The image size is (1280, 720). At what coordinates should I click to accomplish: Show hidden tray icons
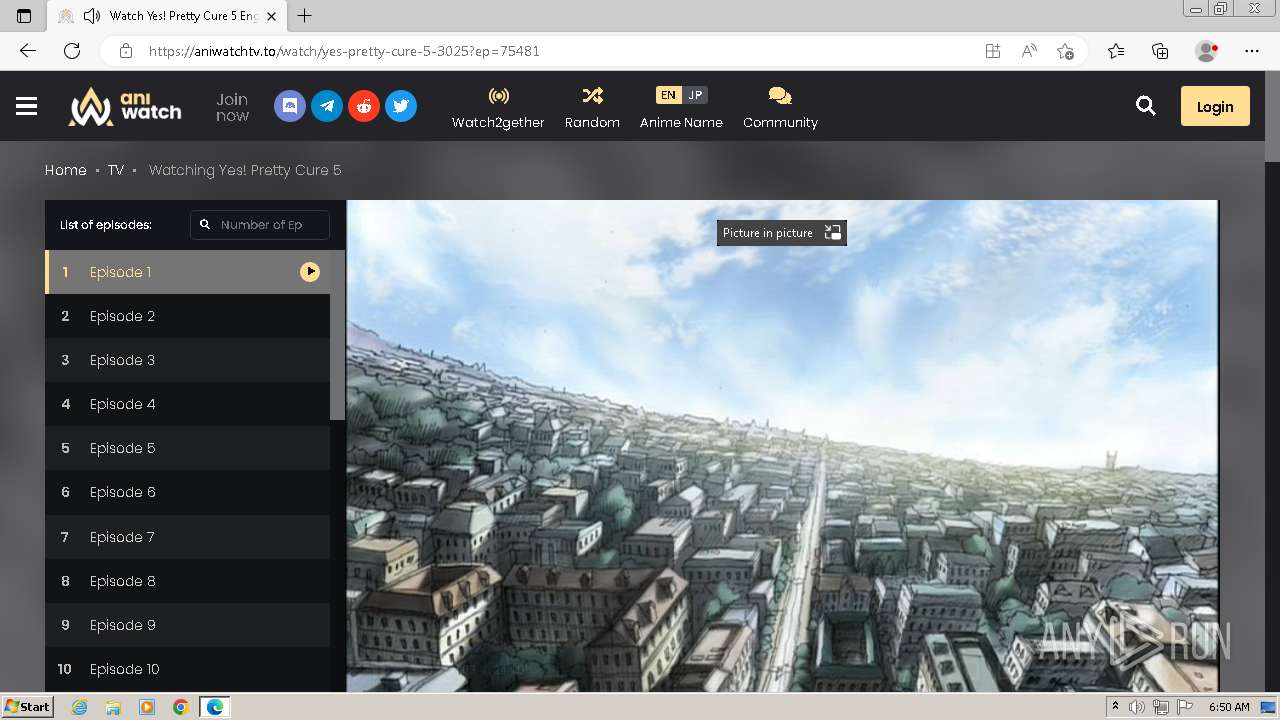pyautogui.click(x=1115, y=707)
